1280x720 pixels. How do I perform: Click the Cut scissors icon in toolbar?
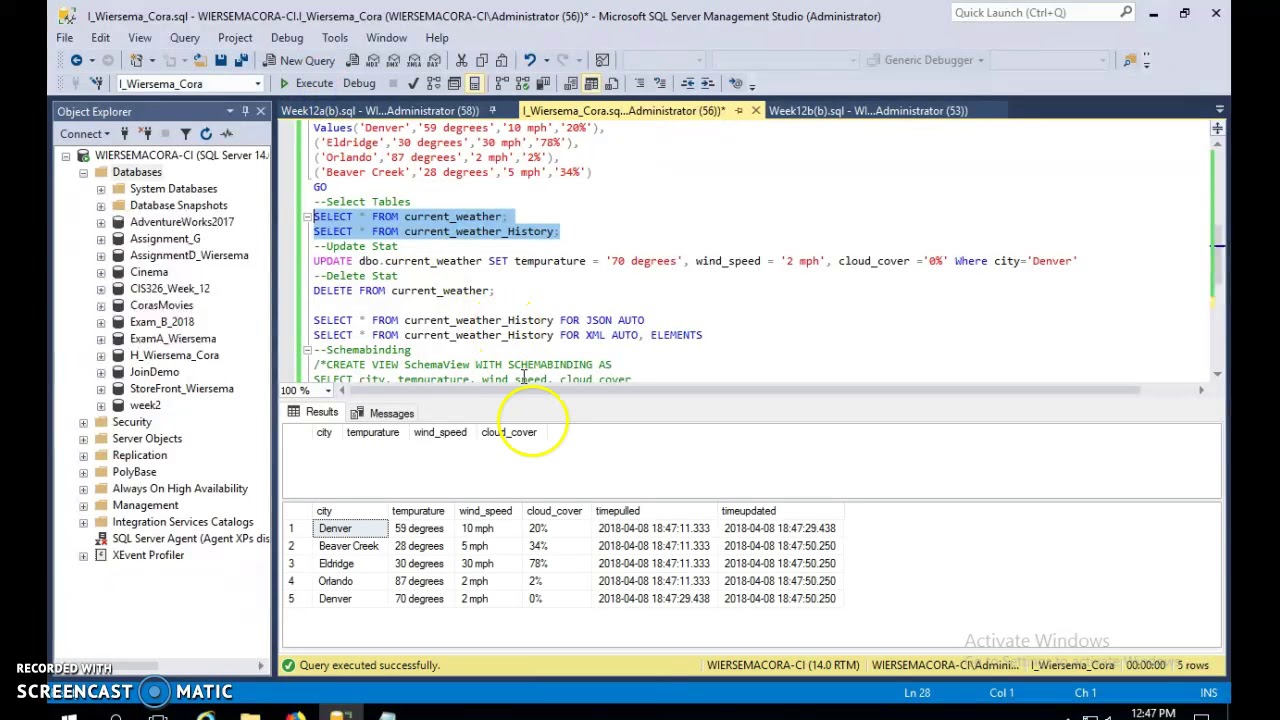(461, 60)
